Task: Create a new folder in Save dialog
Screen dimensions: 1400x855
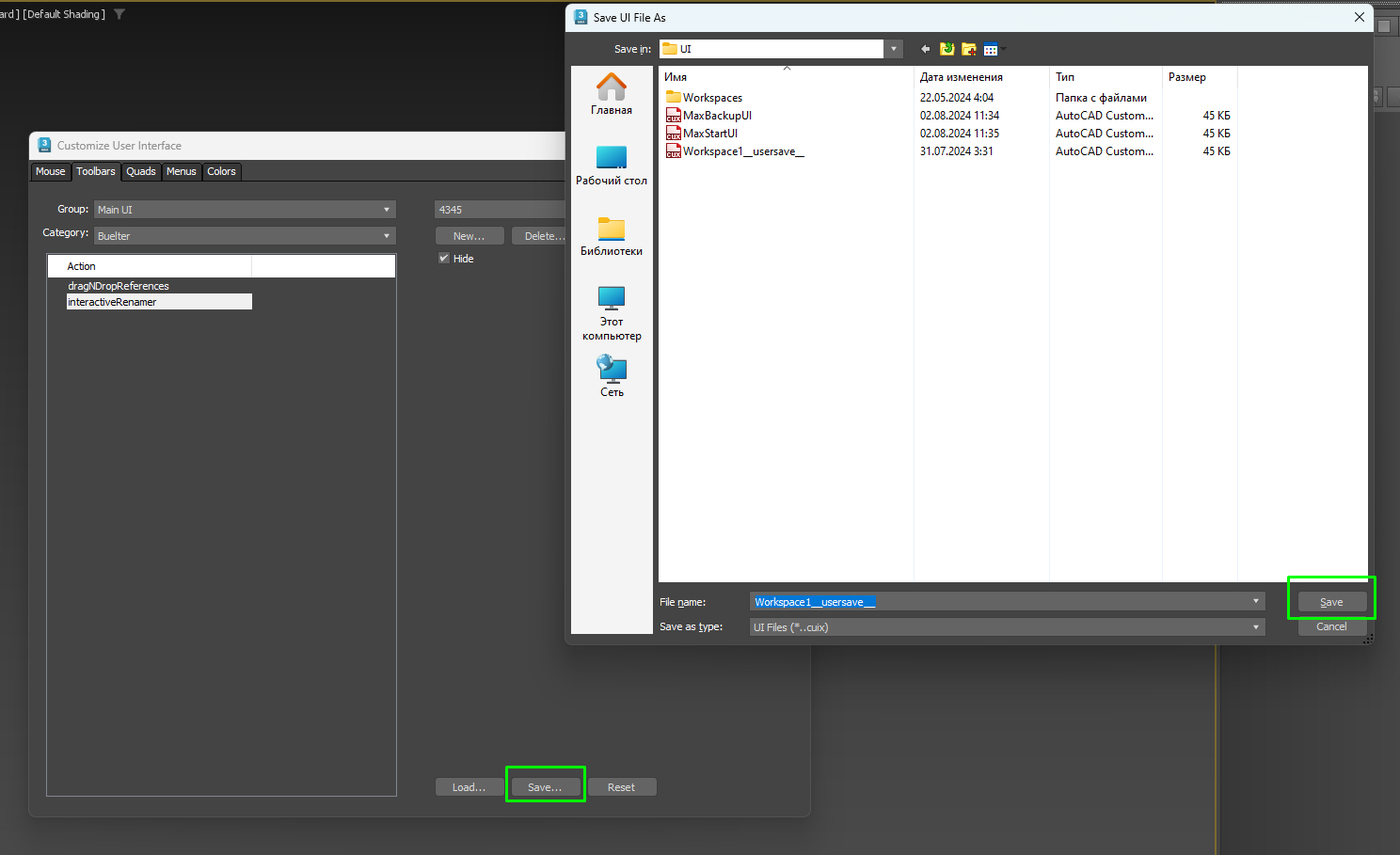Action: click(968, 49)
